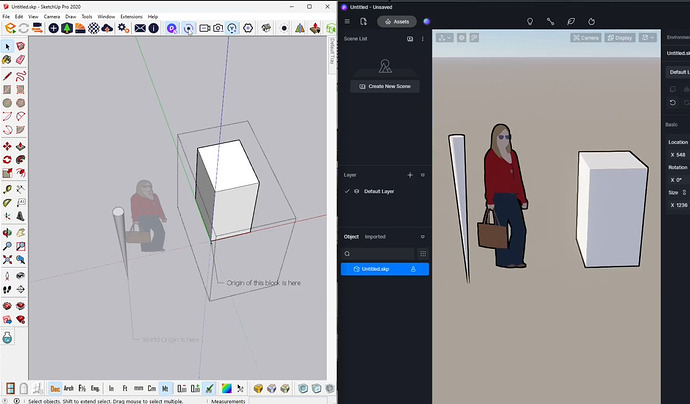Viewport: 690px width, 404px height.
Task: Click the photo camera toolbar icon
Action: tap(218, 28)
